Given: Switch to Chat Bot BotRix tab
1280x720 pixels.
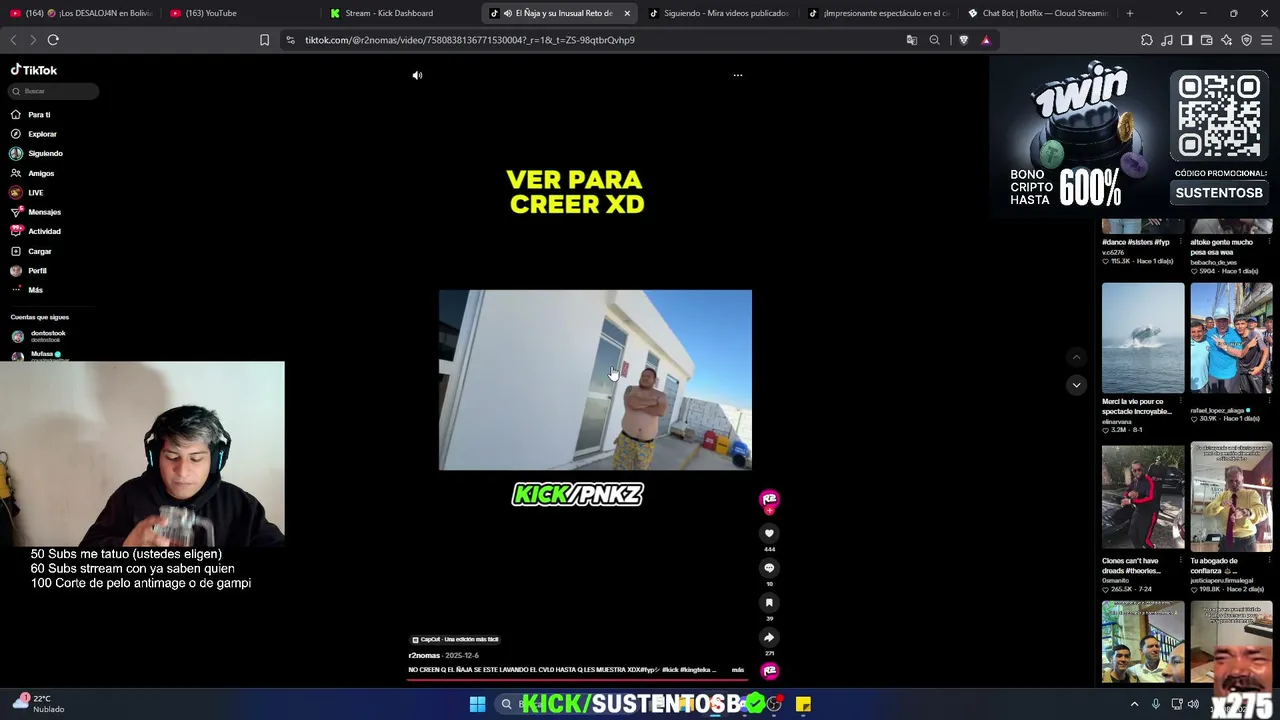Looking at the screenshot, I should 1039,13.
